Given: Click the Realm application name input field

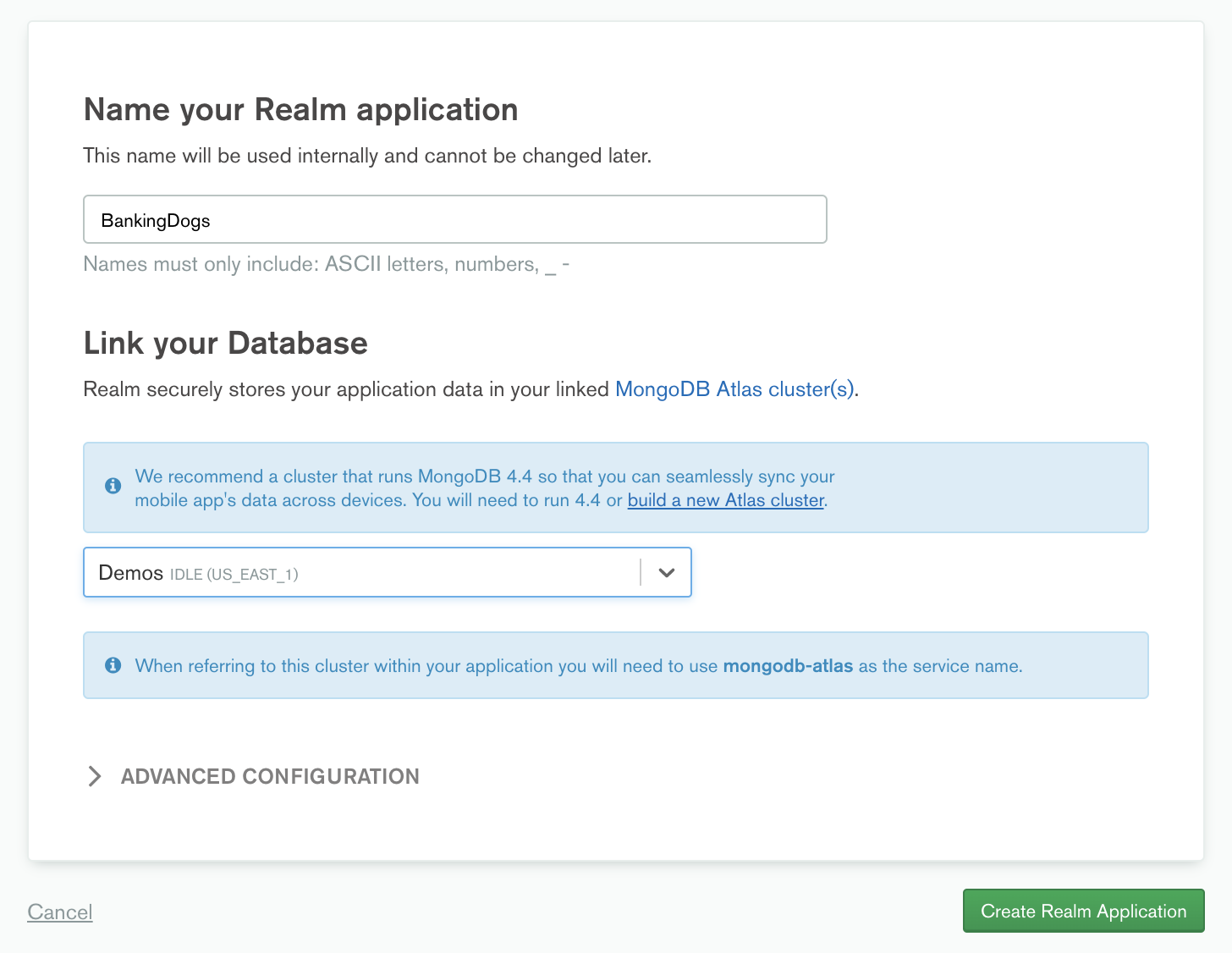Looking at the screenshot, I should pos(455,220).
